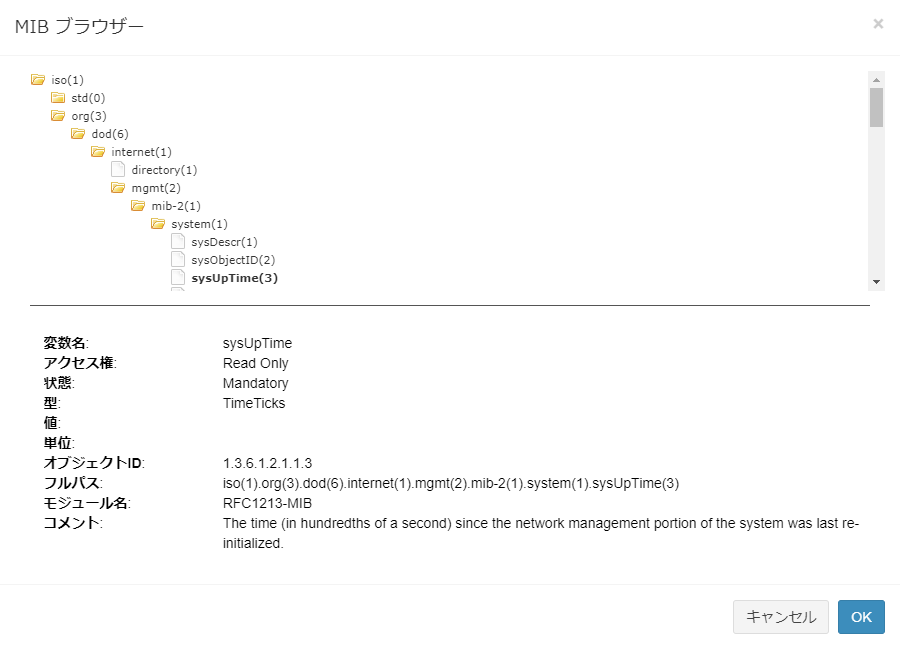Collapse the internet(1) folder node
The width and height of the screenshot is (900, 649).
98,151
